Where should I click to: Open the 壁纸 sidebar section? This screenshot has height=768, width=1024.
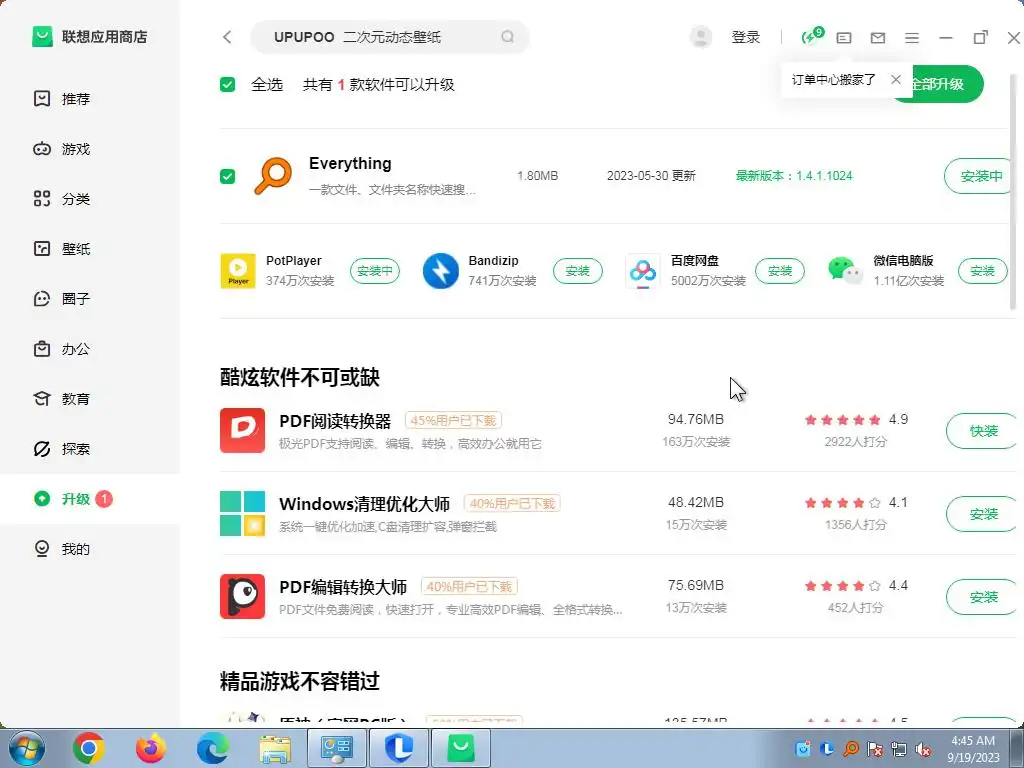point(90,249)
